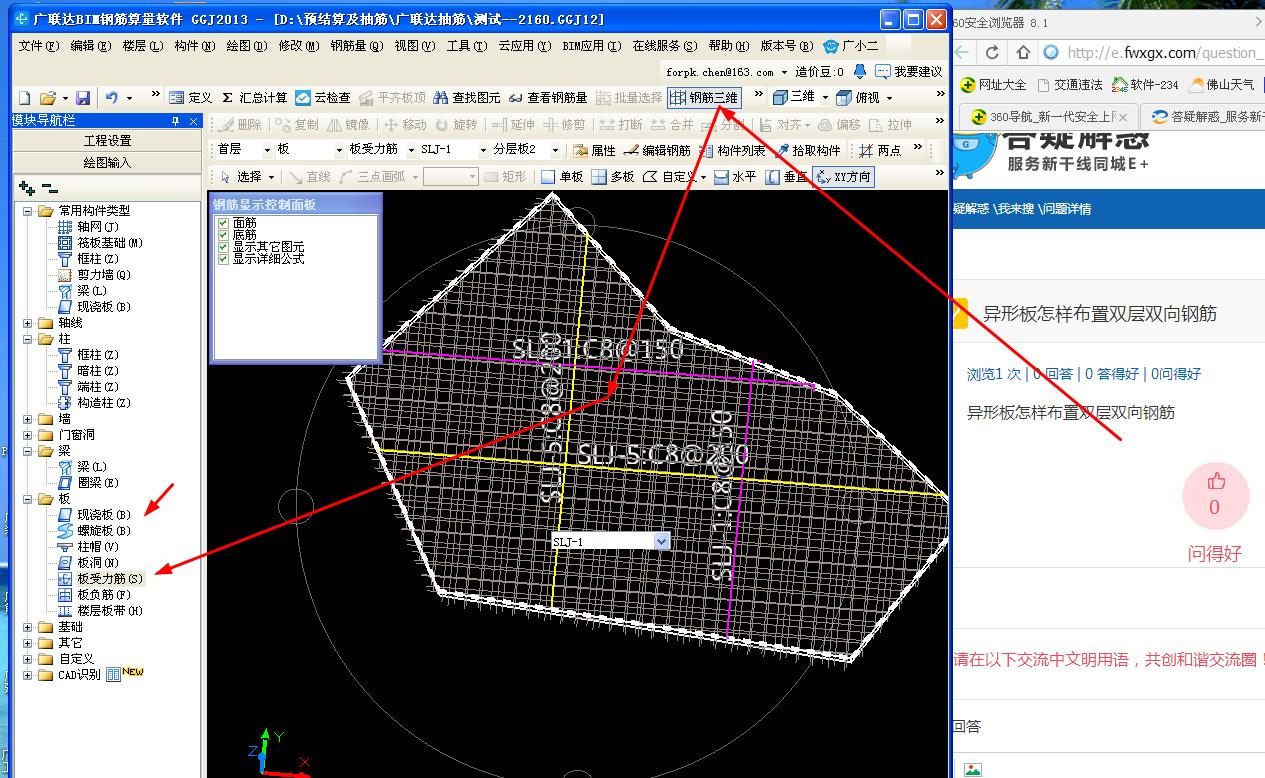Open 查看钢筋量 rebar quantity viewer

coord(548,97)
